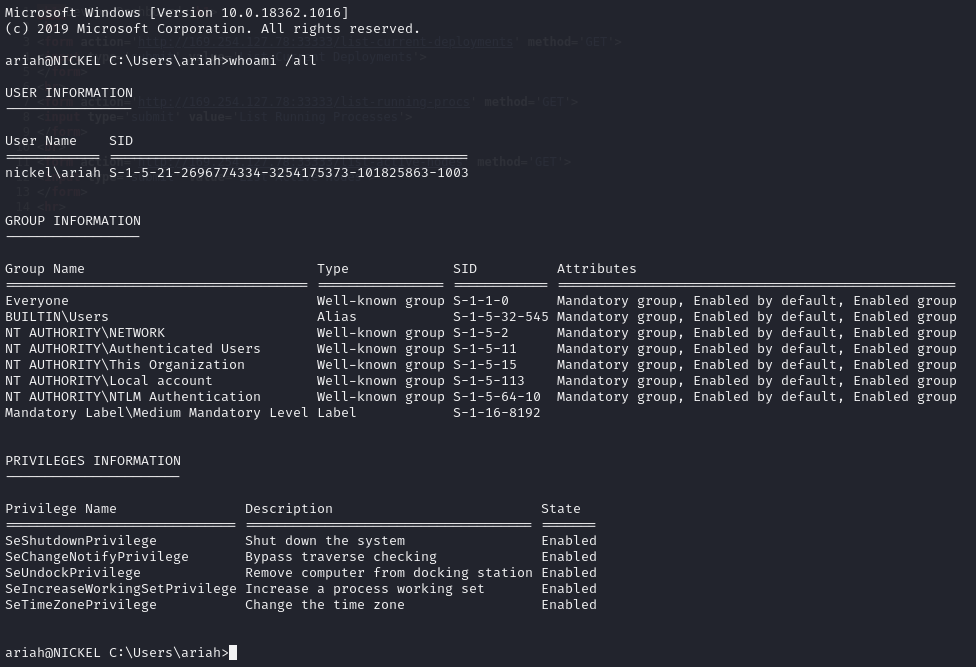Click the NT AUTHORITY\NETWORK group row

(85, 333)
